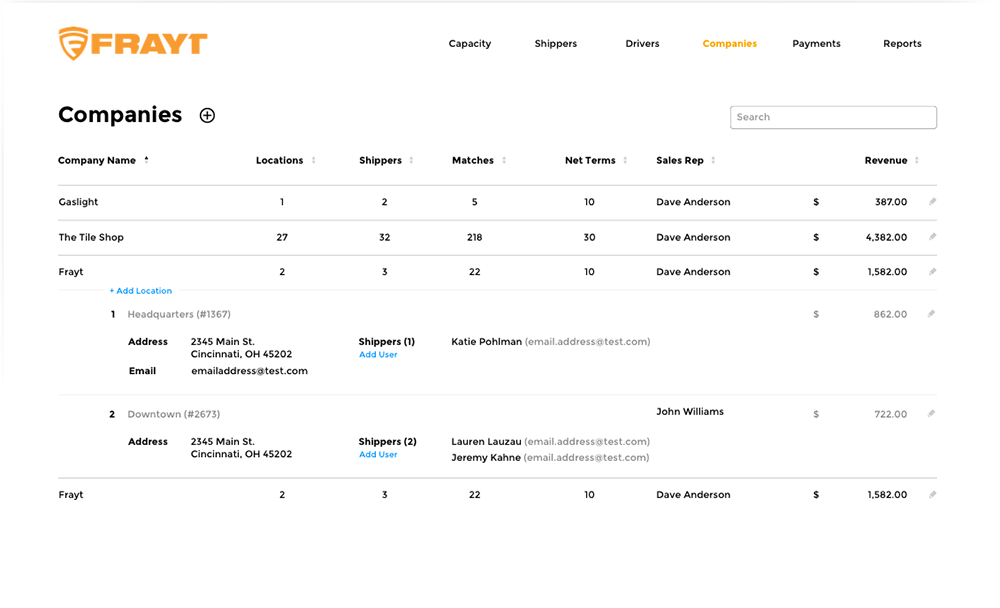Click Downtown revenue 722.00
Screen dimensions: 1000x608
pos(891,414)
